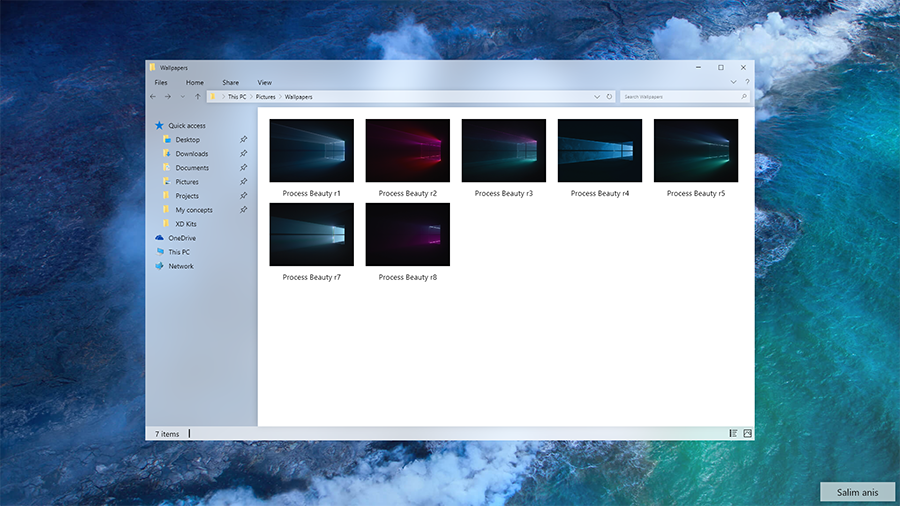
Task: Open XD Kits folder in the sidebar
Action: pos(186,224)
